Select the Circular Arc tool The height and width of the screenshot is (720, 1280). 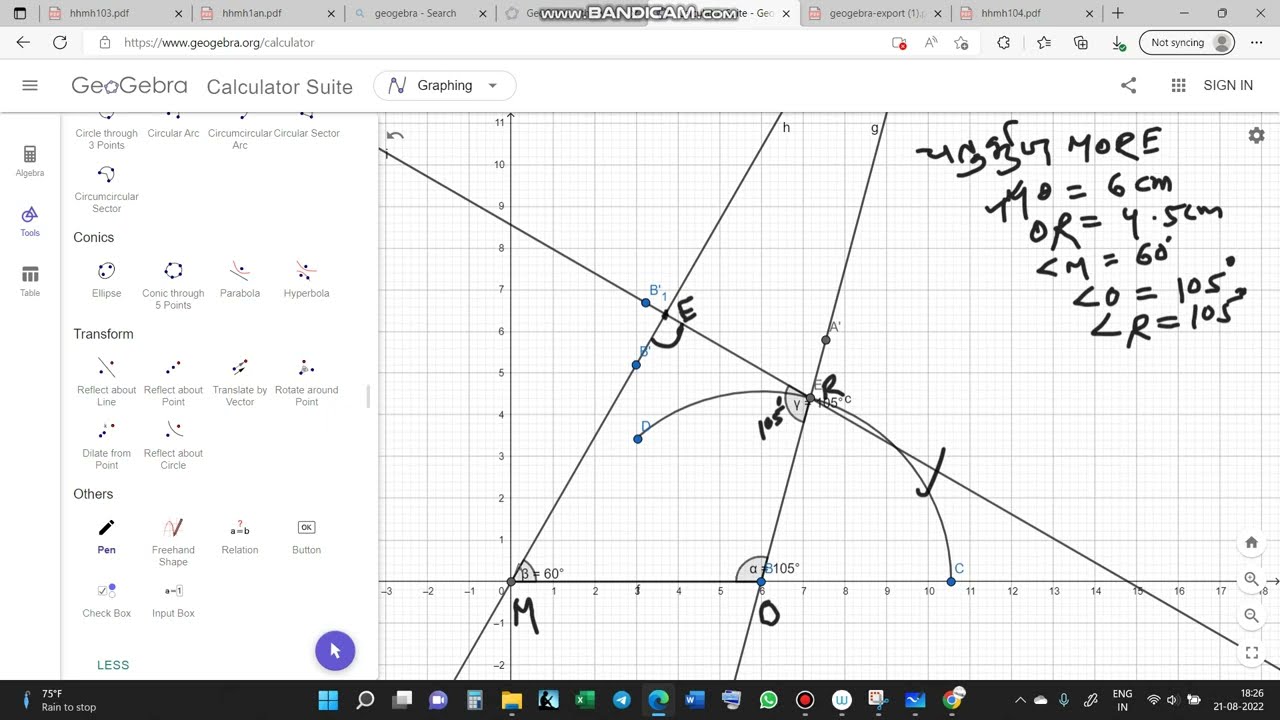[173, 127]
